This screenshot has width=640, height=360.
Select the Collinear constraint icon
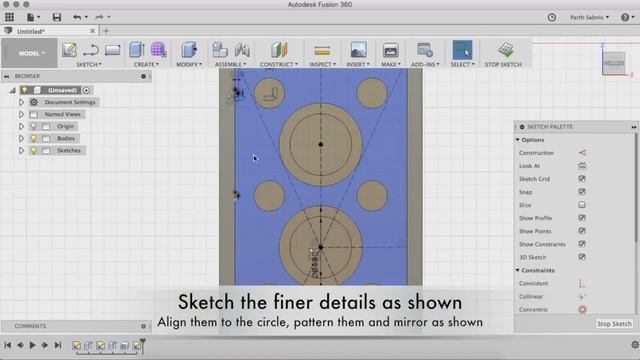coord(582,296)
